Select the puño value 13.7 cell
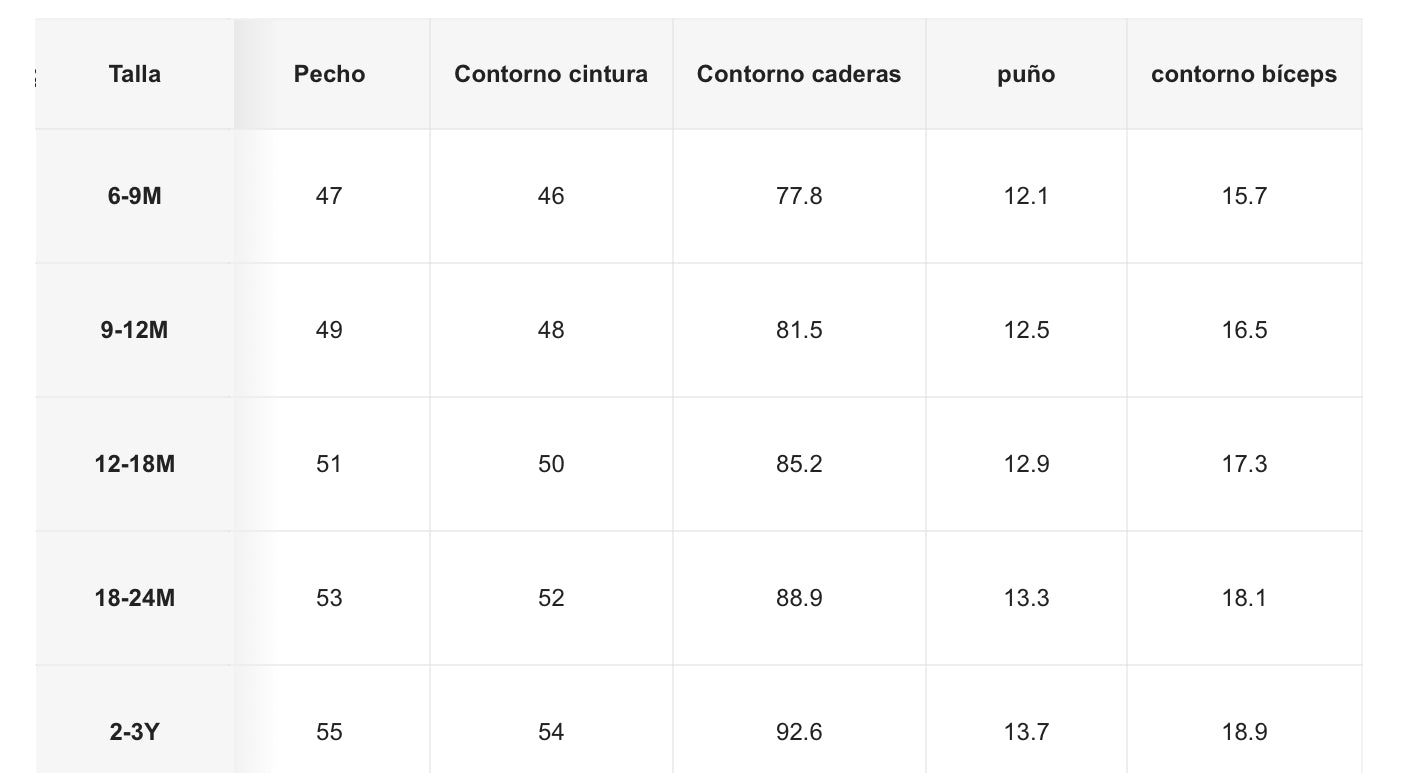This screenshot has height=773, width=1414. [1026, 732]
